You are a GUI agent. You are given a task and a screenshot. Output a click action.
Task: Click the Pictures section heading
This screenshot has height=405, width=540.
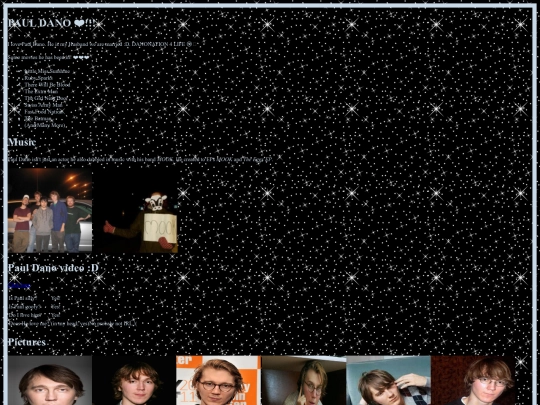(27, 342)
